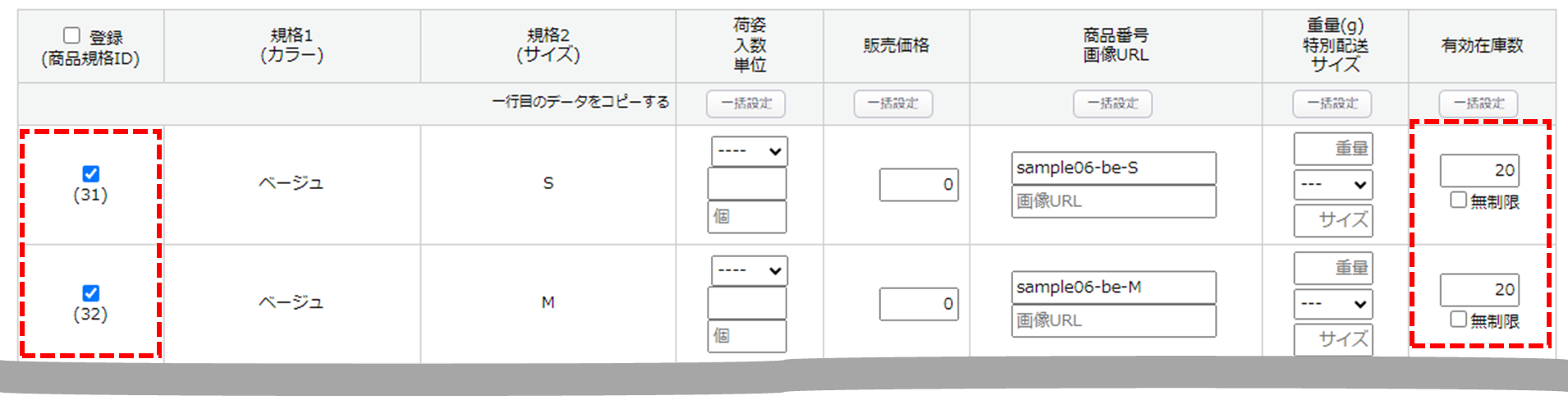Screen dimensions: 1568x396
Task: Open the 荷姿 dropdown in the M row
Action: (749, 270)
